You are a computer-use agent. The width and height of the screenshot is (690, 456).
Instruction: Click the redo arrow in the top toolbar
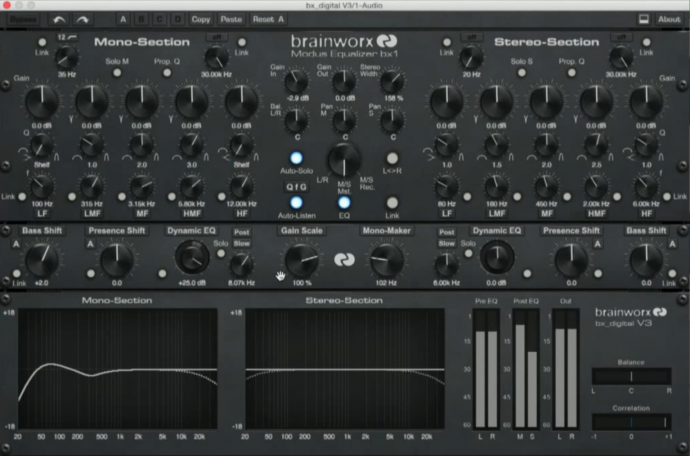click(x=83, y=19)
